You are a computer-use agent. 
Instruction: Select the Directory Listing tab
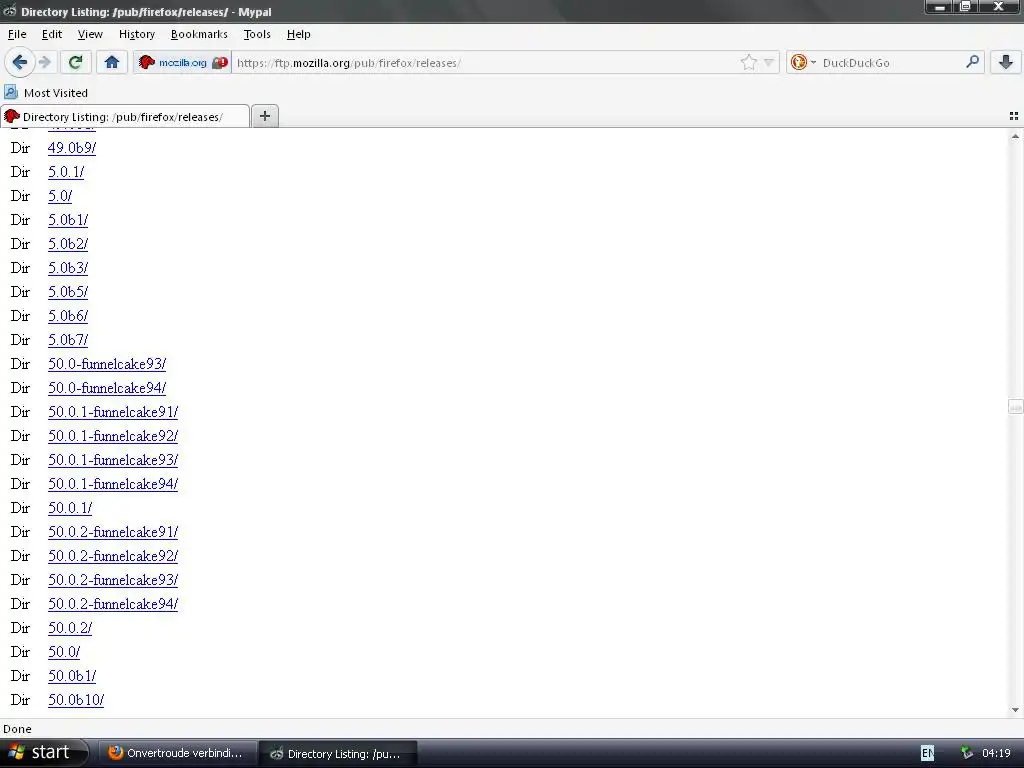coord(125,116)
